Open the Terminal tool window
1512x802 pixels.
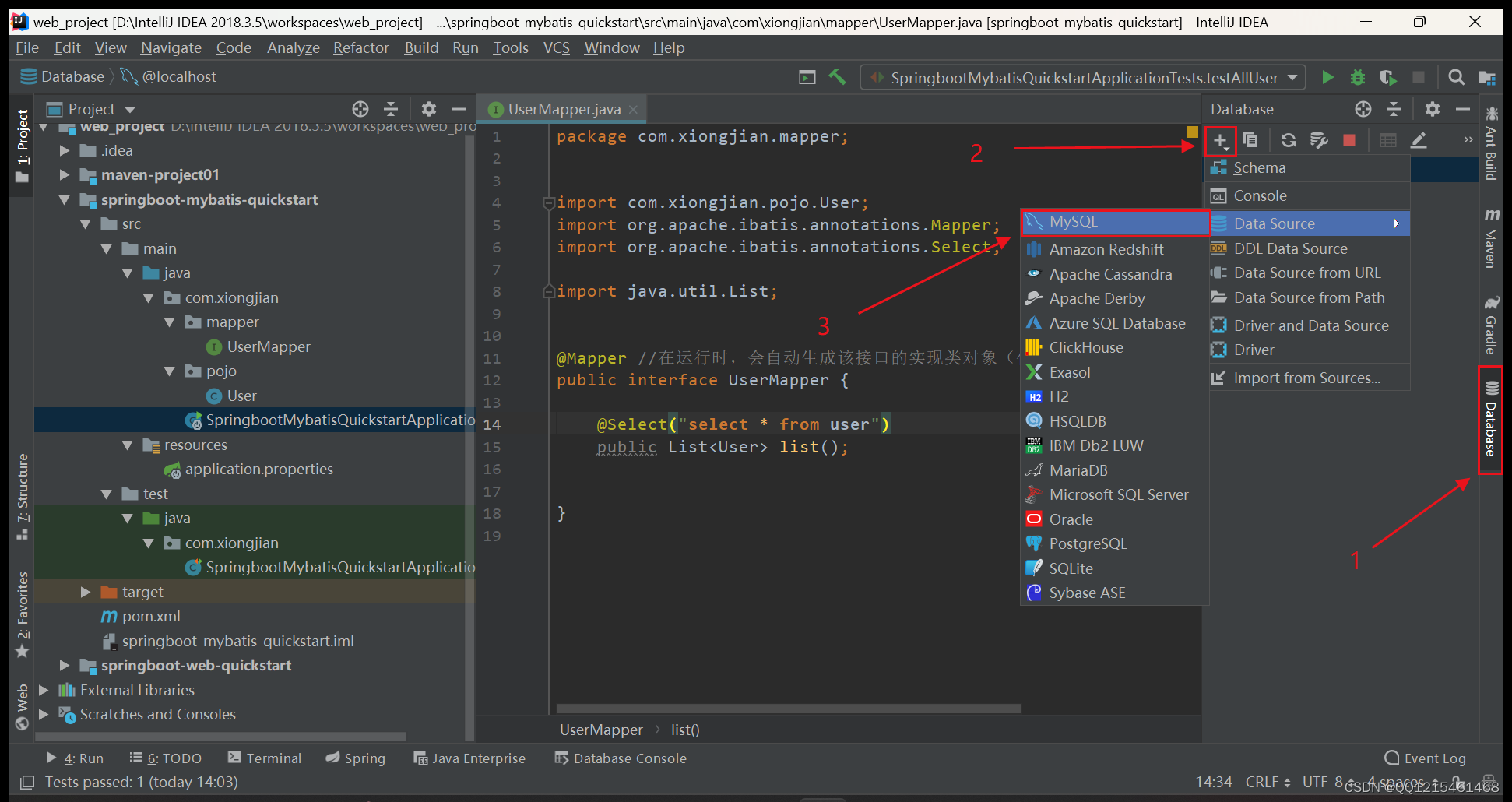tap(264, 758)
